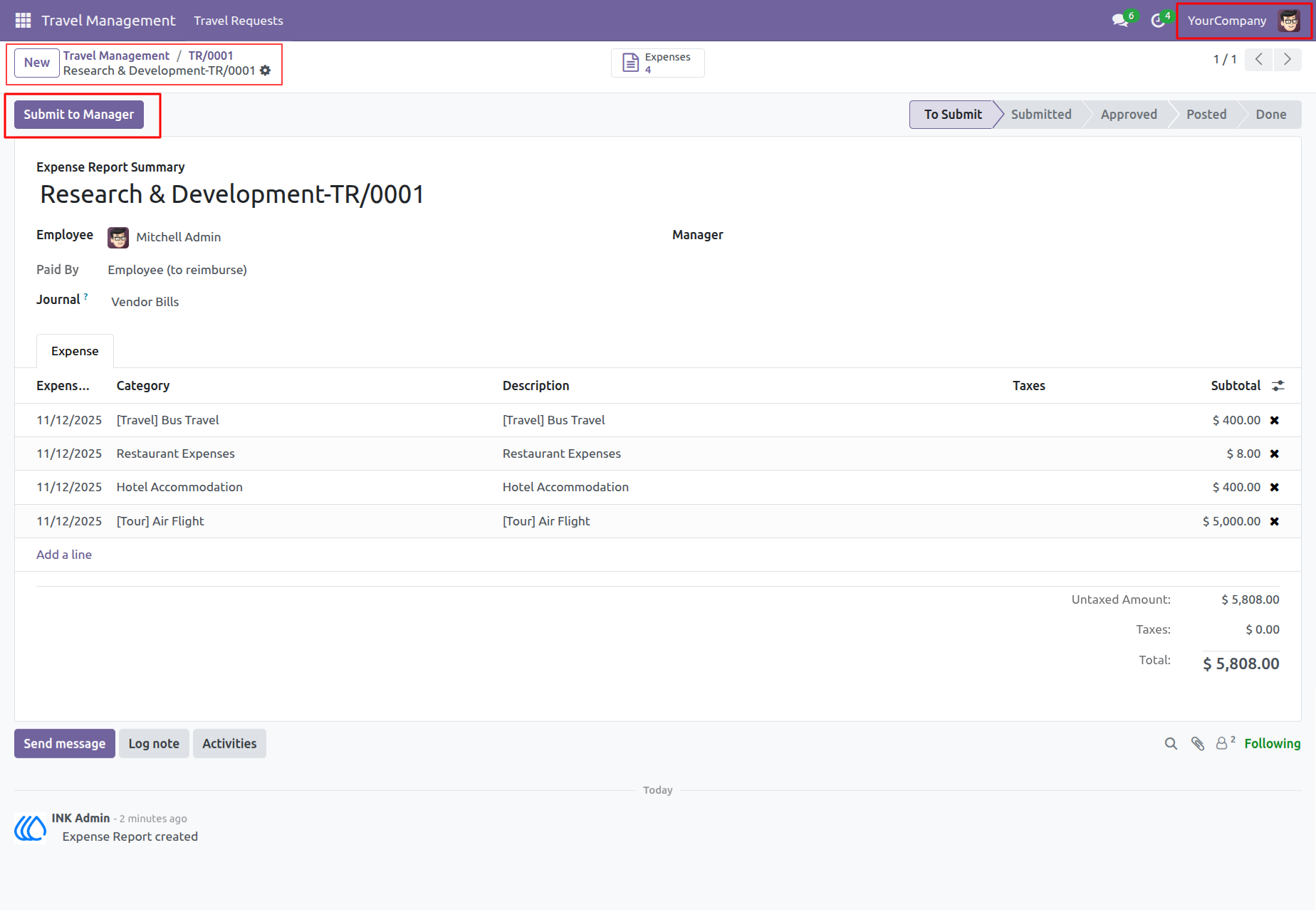Open the Activities button in chatter
This screenshot has height=912, width=1316.
click(229, 744)
